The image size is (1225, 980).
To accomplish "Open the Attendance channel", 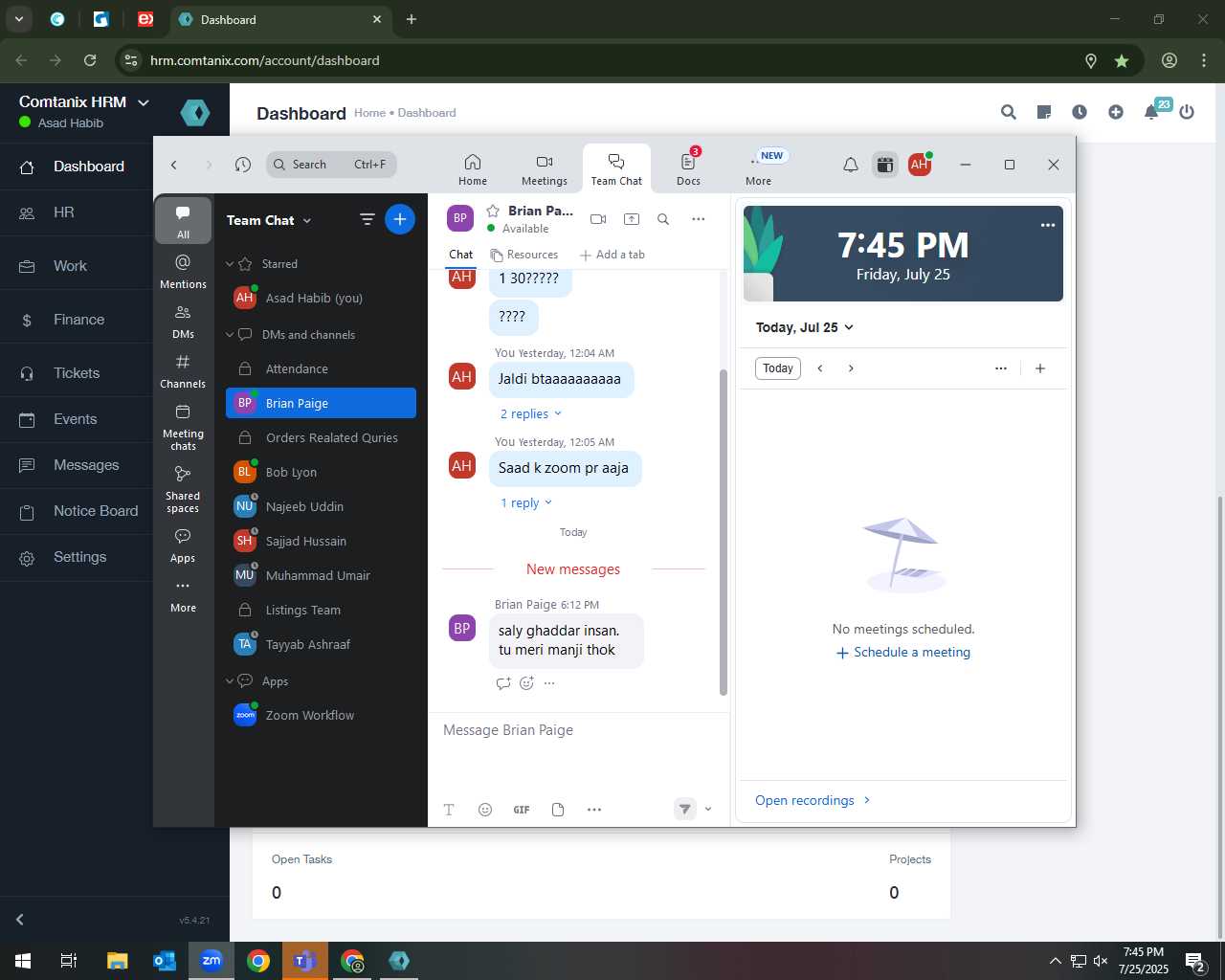I will (x=321, y=368).
